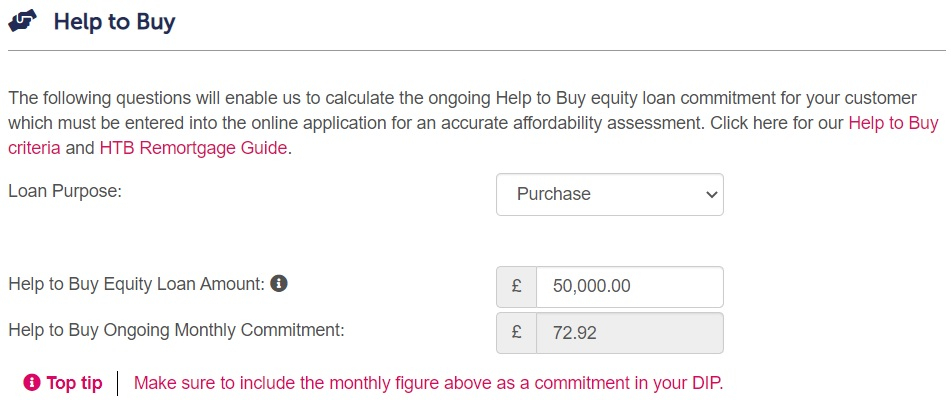Click the £ symbol before 72.92
Image resolution: width=951 pixels, height=400 pixels.
point(517,333)
